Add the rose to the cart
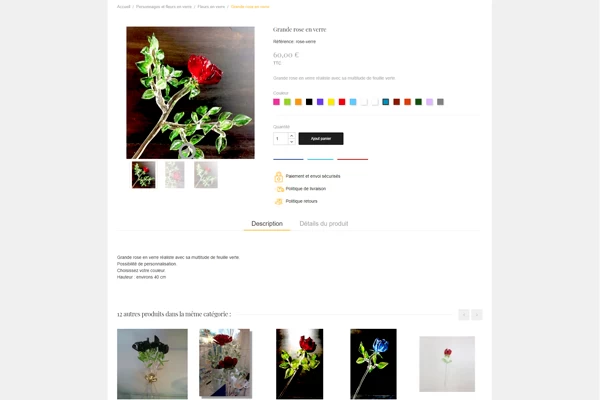 [321, 139]
